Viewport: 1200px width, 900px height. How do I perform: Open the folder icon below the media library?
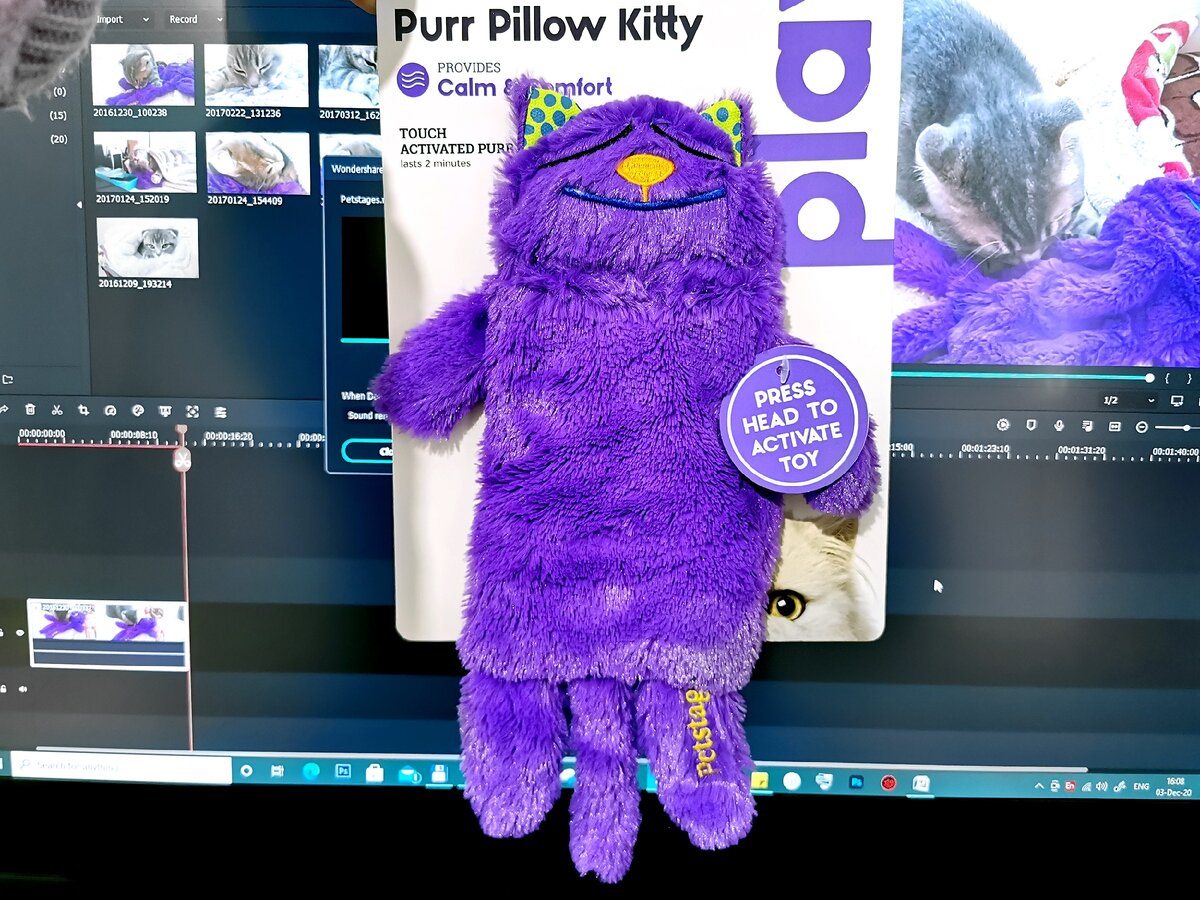point(7,379)
